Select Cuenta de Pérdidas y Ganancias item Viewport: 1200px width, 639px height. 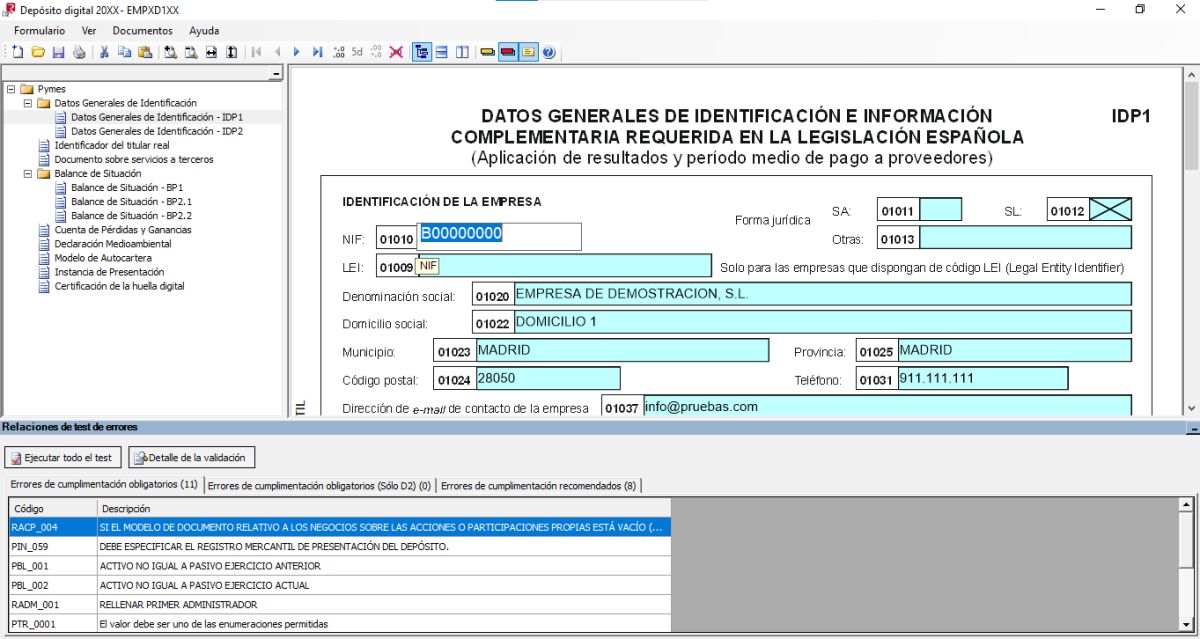tap(123, 230)
